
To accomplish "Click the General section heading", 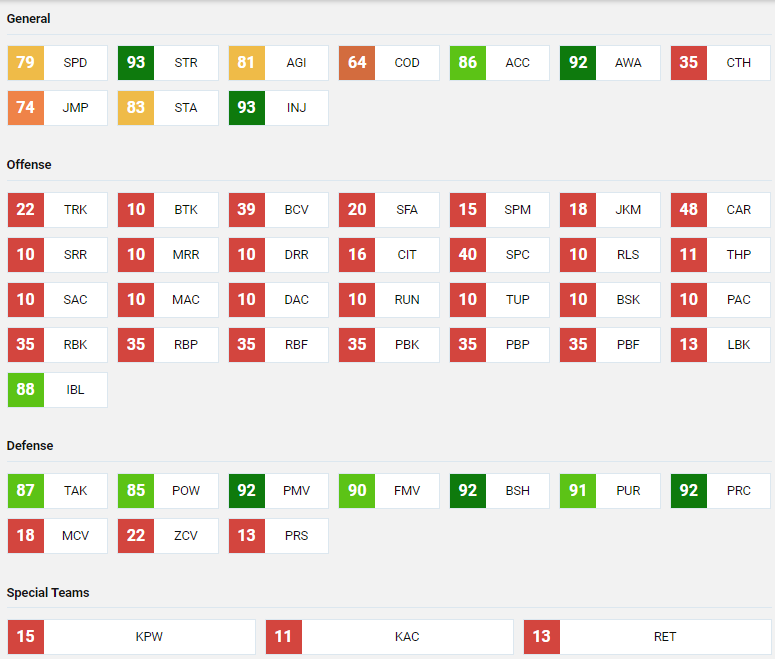I will pos(29,19).
